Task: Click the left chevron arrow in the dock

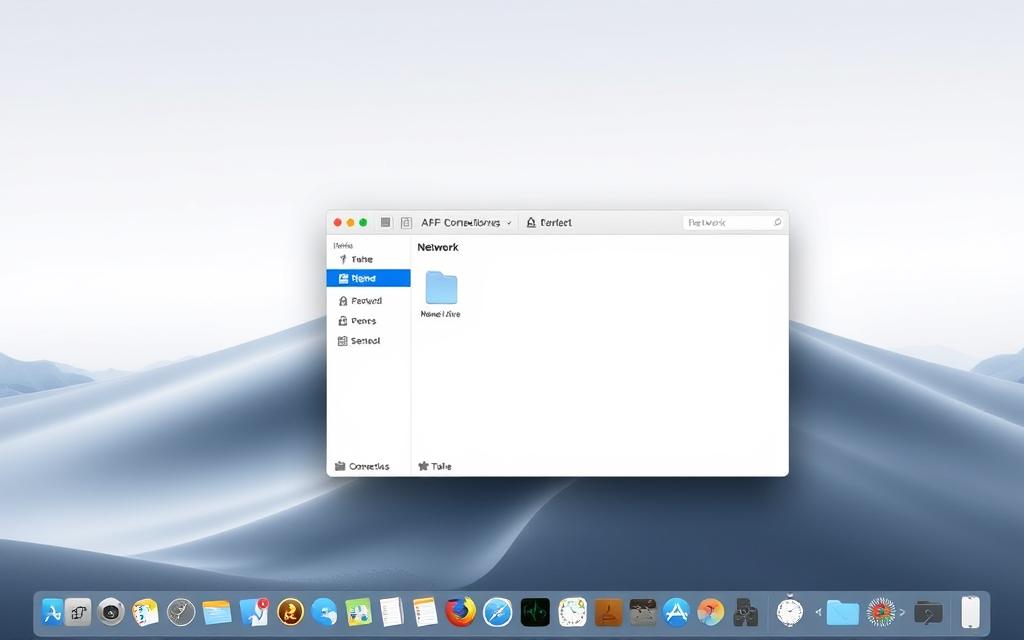Action: (x=819, y=612)
